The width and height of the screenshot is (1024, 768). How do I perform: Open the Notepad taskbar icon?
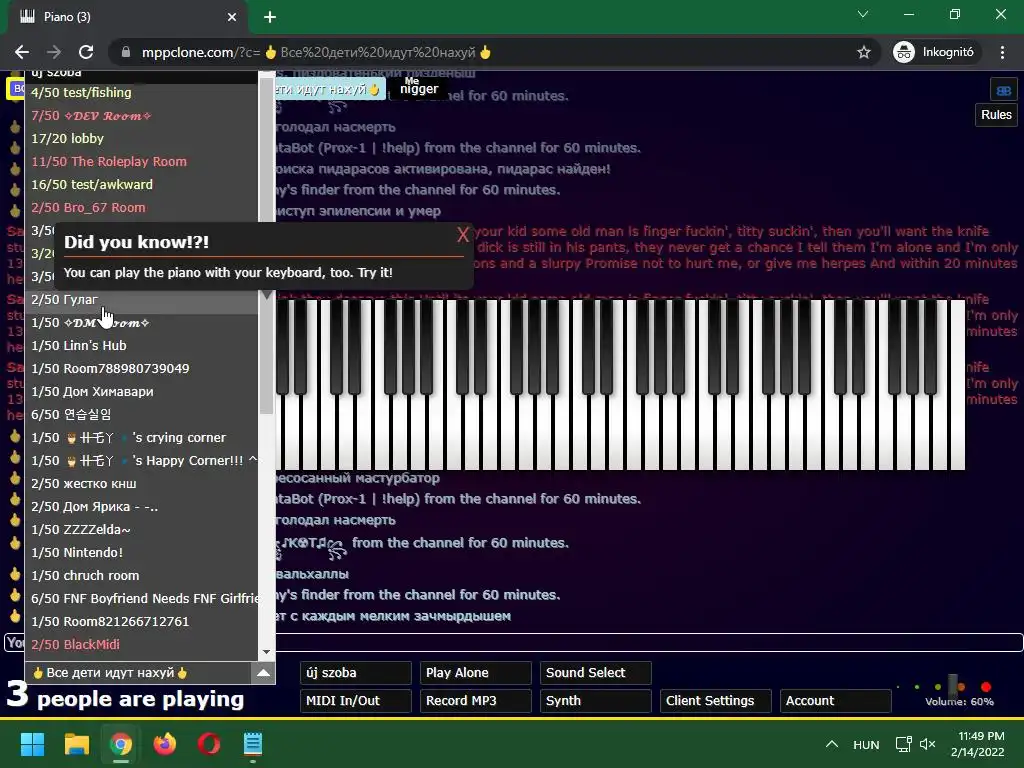point(253,744)
